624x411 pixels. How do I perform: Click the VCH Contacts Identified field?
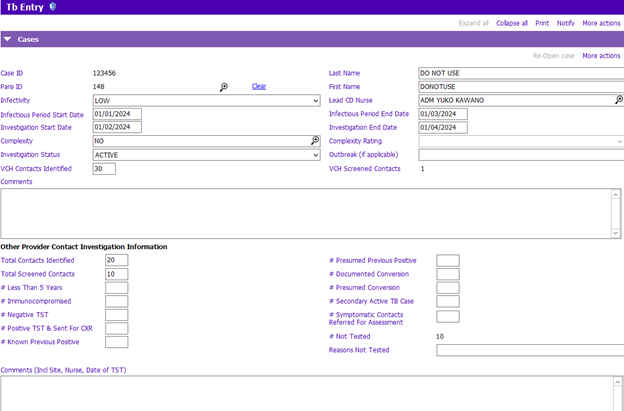pos(104,169)
